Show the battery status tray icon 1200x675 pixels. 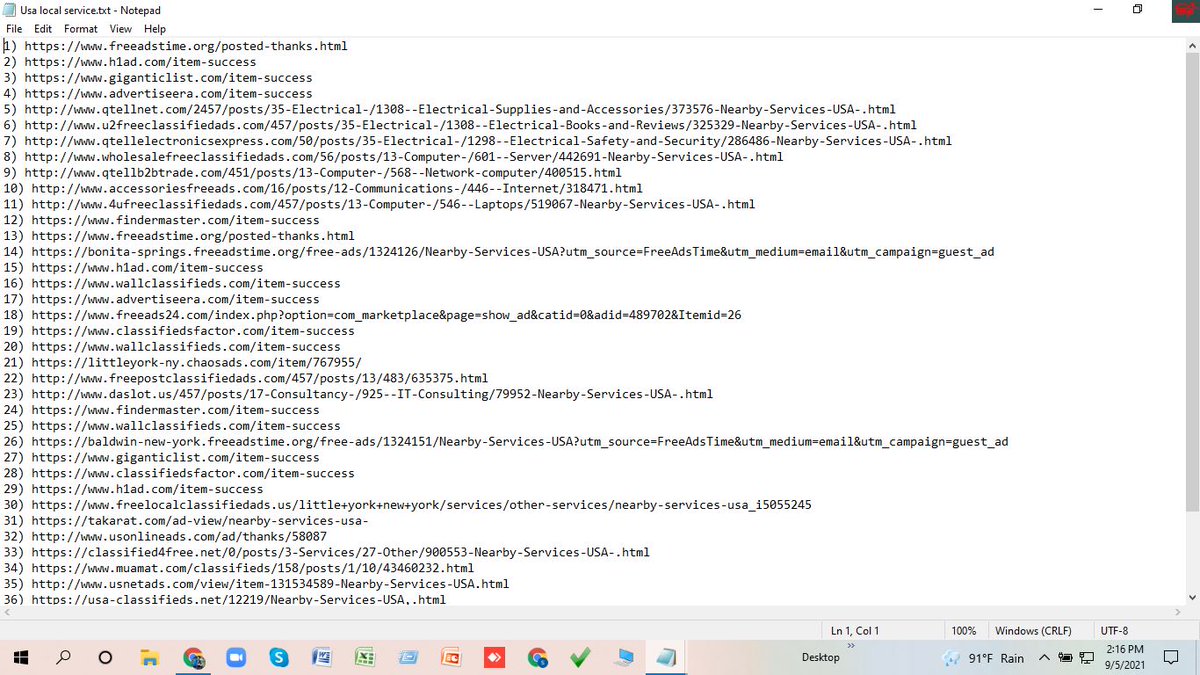[1066, 658]
